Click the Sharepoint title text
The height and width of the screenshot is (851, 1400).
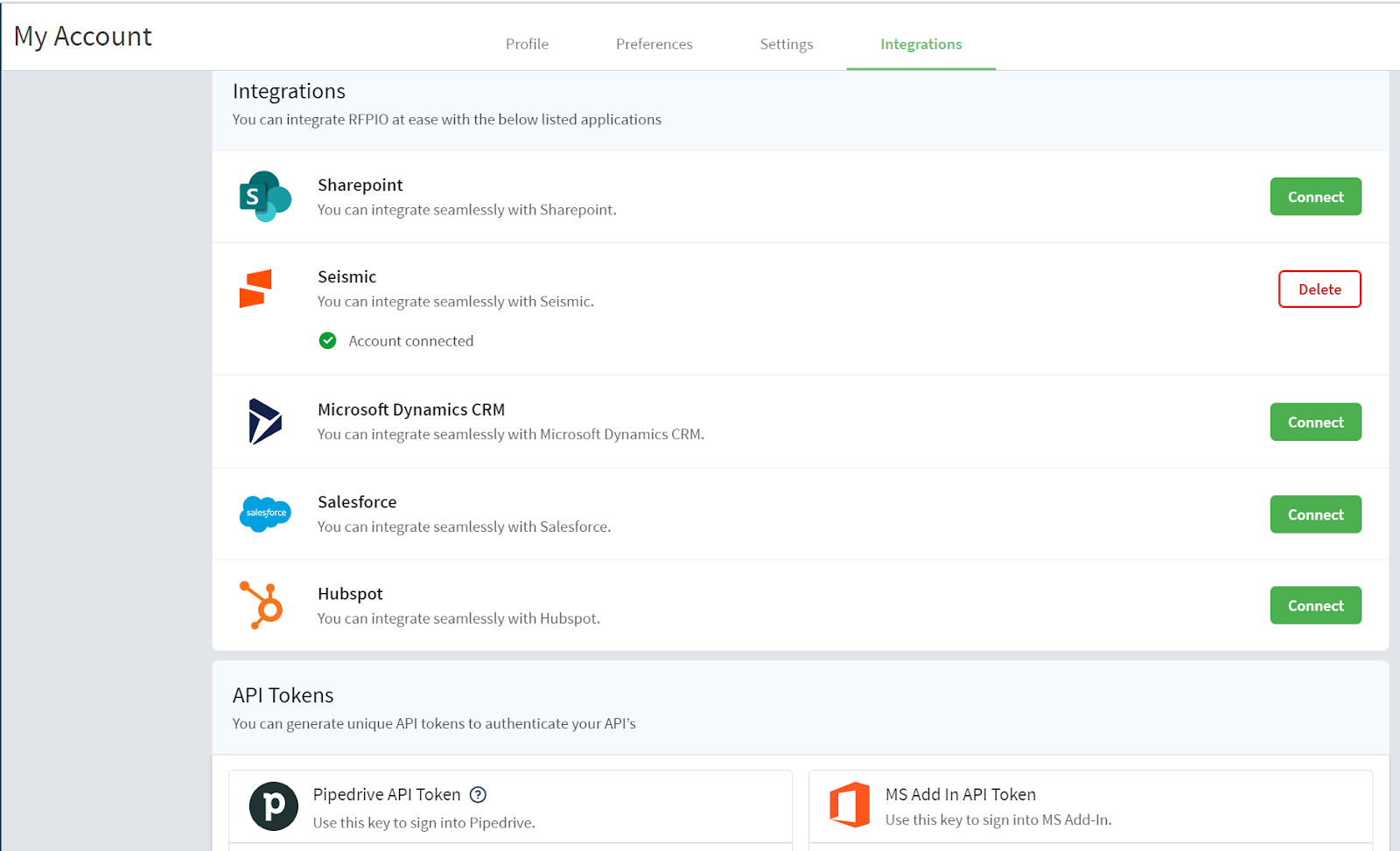click(x=360, y=185)
